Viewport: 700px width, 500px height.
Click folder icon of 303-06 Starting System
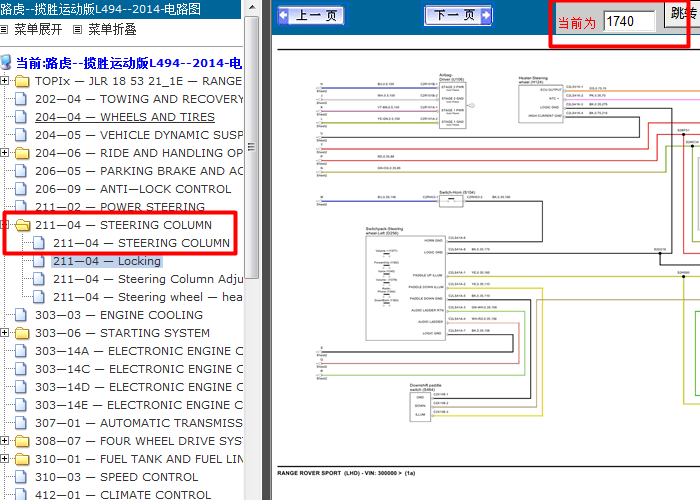tap(22, 333)
